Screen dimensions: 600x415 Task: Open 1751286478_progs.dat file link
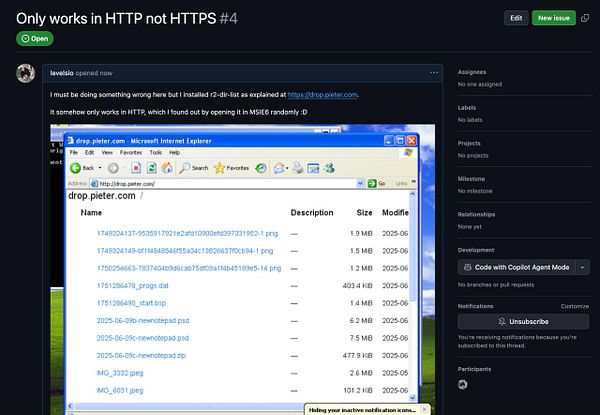tap(132, 286)
